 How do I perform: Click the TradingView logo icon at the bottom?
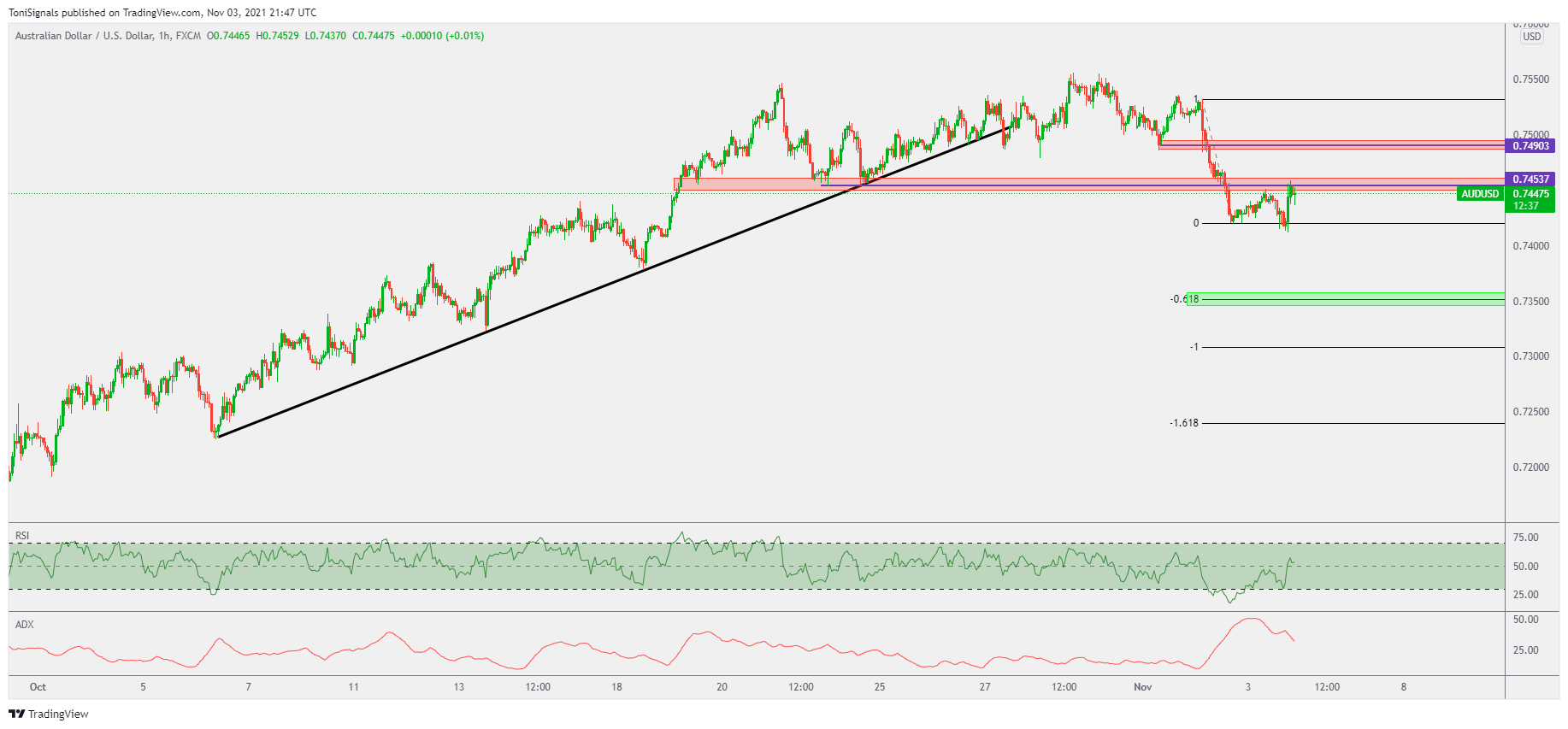[x=16, y=714]
